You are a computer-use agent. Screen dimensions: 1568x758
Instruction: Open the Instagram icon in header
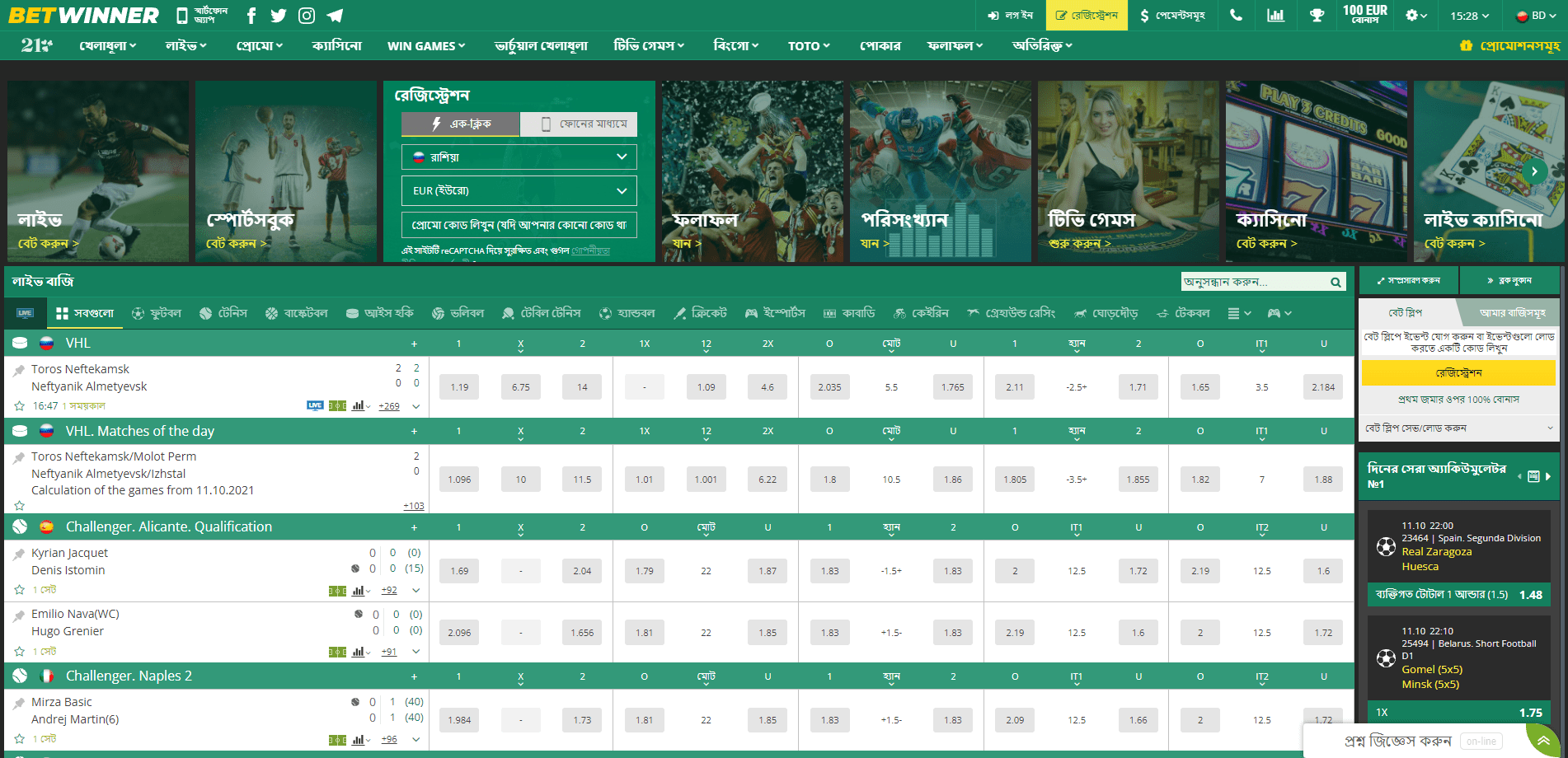[x=307, y=16]
